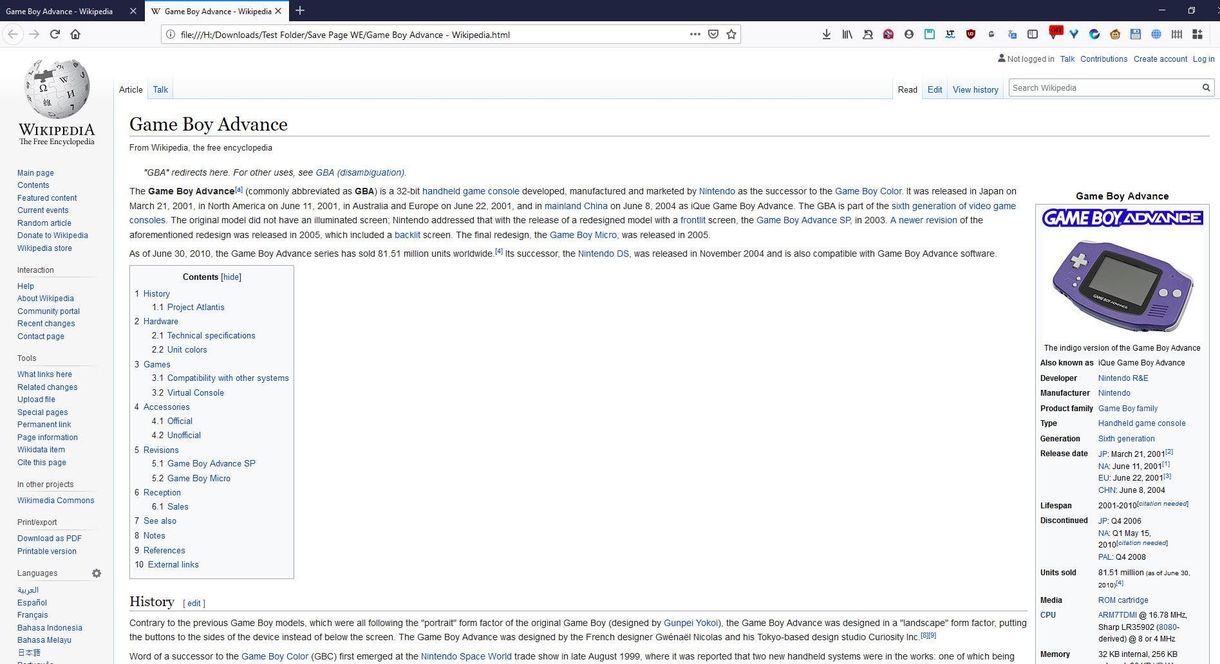Select the Read tab
The width and height of the screenshot is (1220, 664).
click(907, 90)
